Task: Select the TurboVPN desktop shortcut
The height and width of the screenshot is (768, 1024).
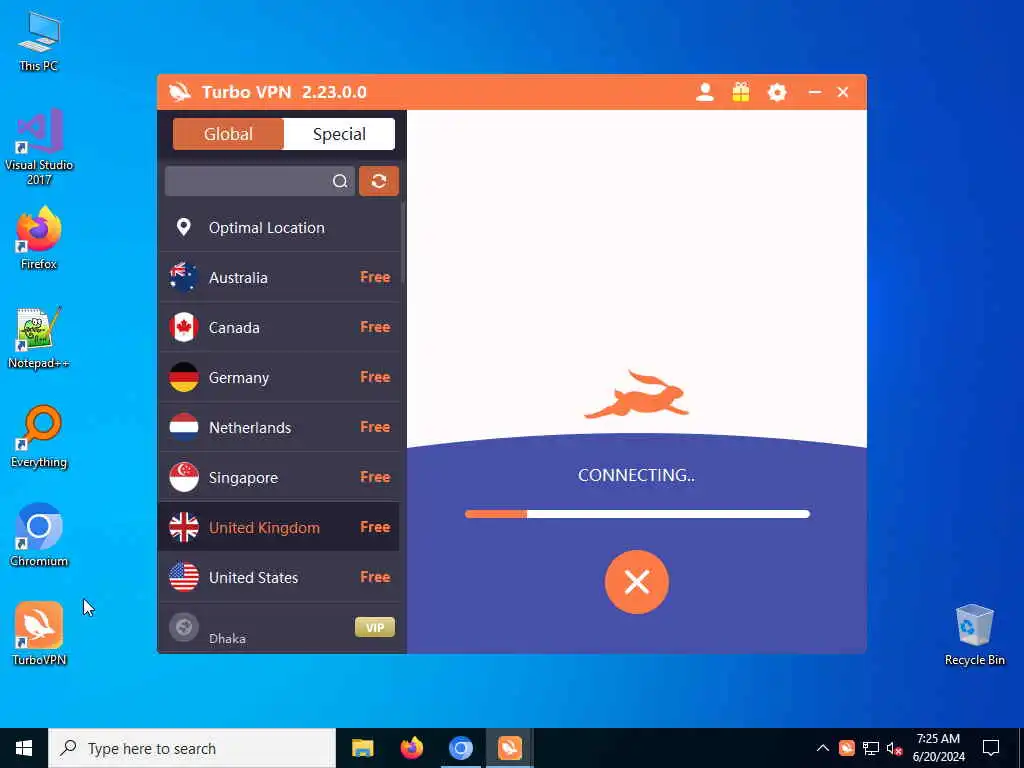Action: click(x=39, y=634)
